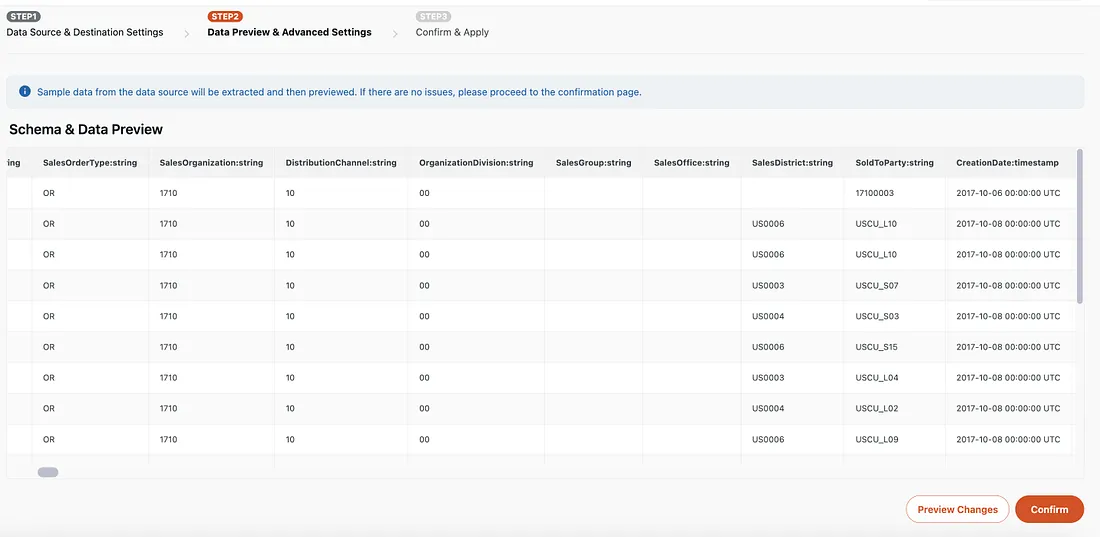Click the chevron arrow before Confirm & Apply
Screen dimensions: 1100x537
point(394,33)
